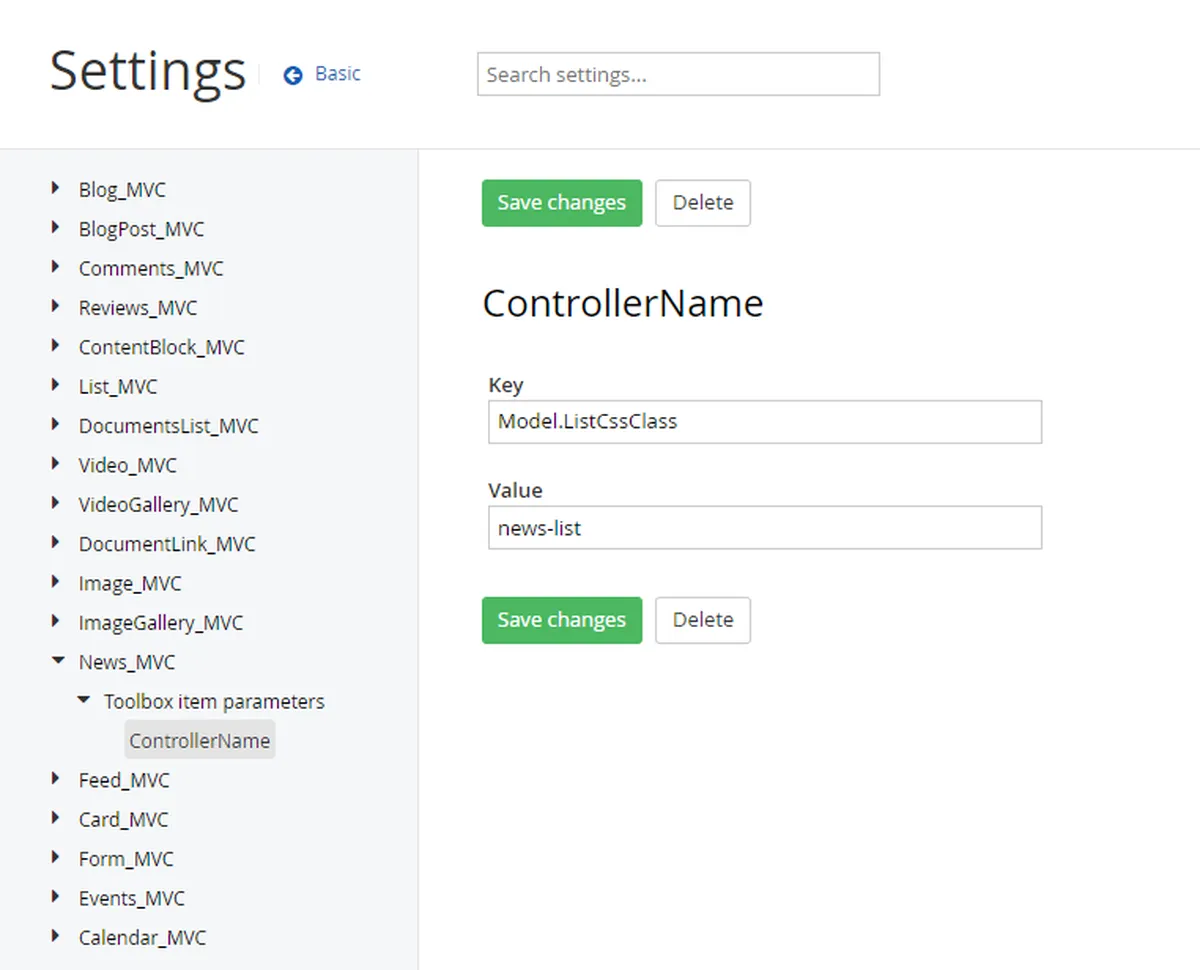Select the ControllerName tree item

tap(199, 739)
